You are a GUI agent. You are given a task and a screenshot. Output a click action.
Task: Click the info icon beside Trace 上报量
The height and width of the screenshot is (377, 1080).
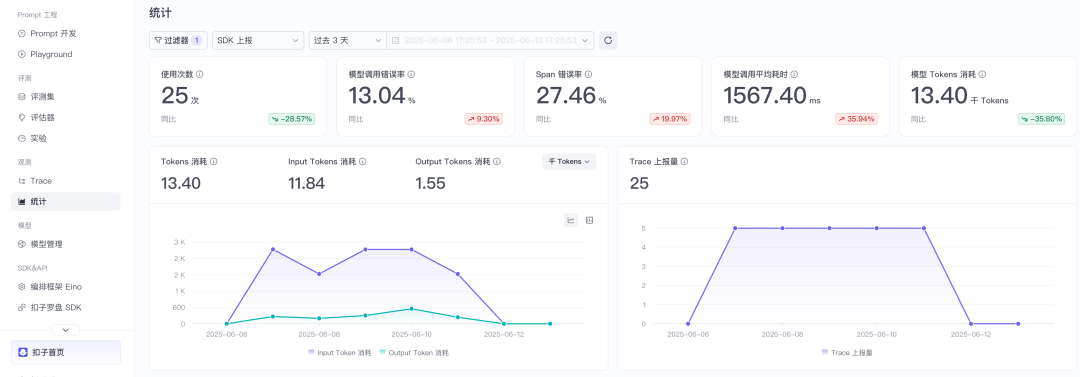(685, 162)
